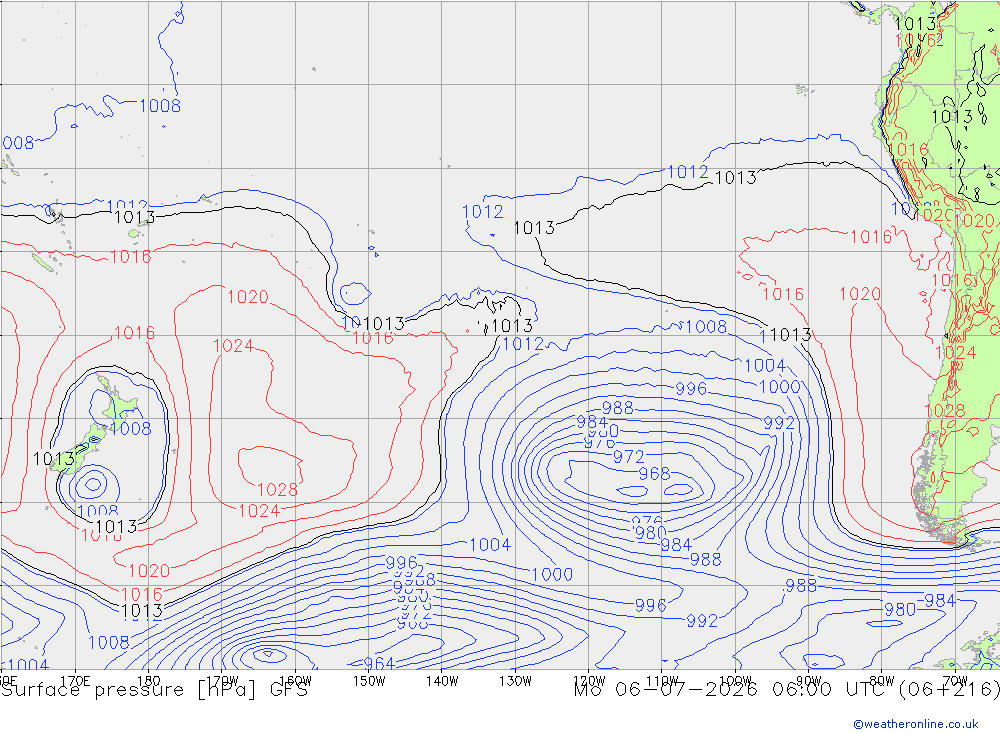The image size is (1000, 733).
Task: Select the 'Mo 06-07-2026 06:00 UTC (06+216)' timestamp
Action: (787, 690)
